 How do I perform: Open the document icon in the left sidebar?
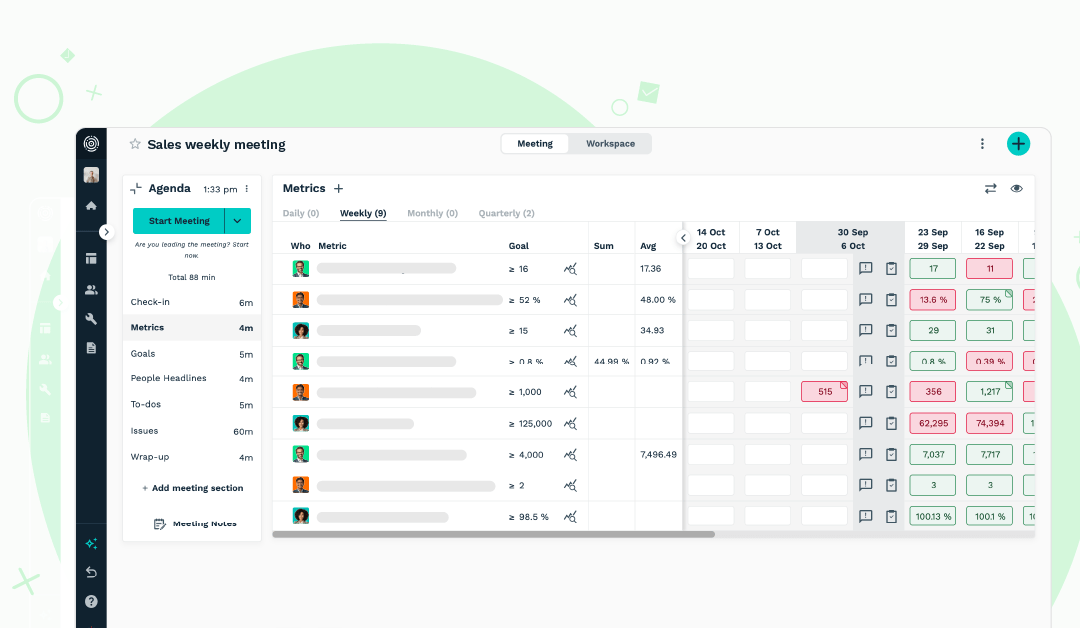91,347
